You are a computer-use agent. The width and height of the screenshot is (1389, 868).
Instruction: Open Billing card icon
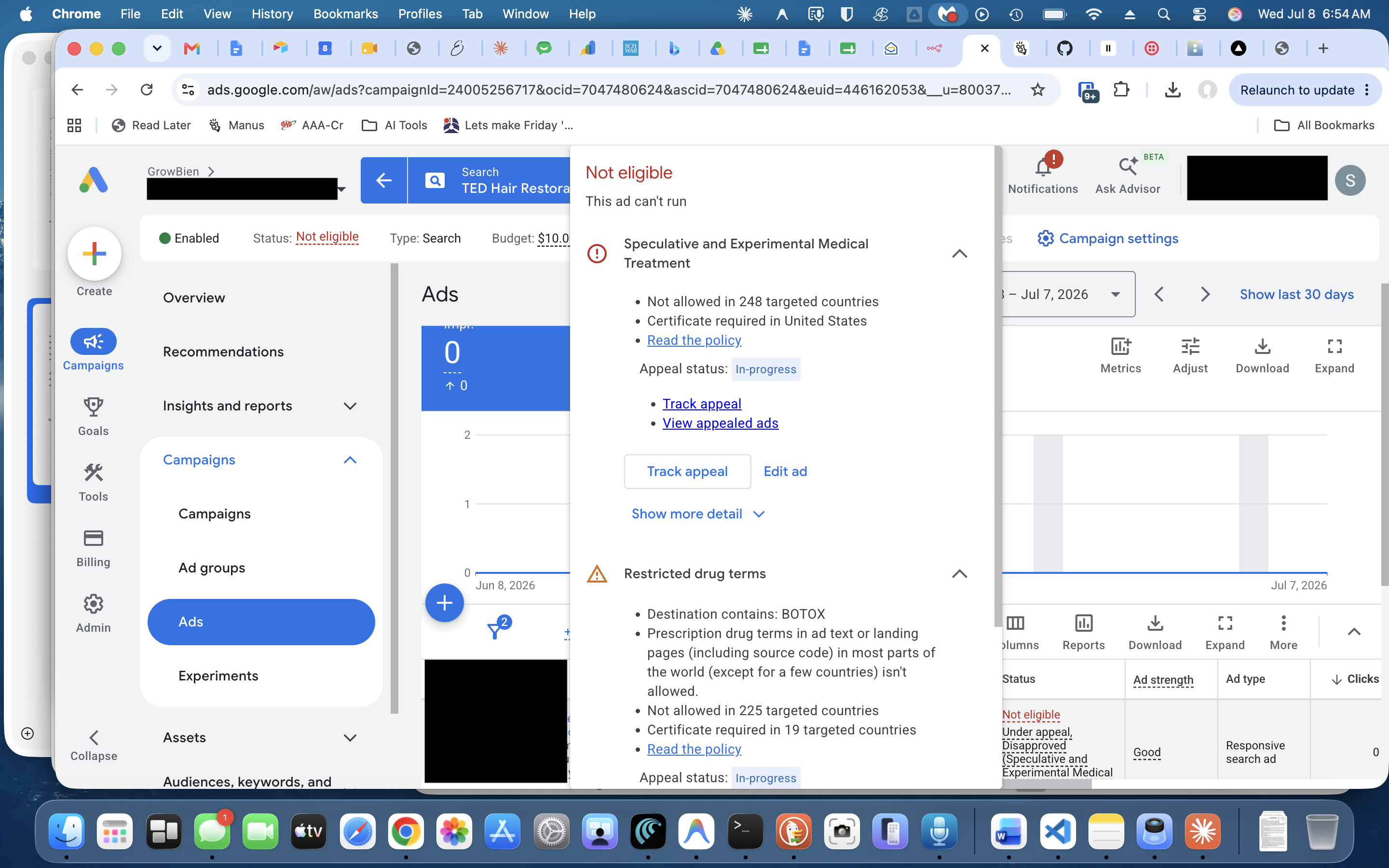93,538
